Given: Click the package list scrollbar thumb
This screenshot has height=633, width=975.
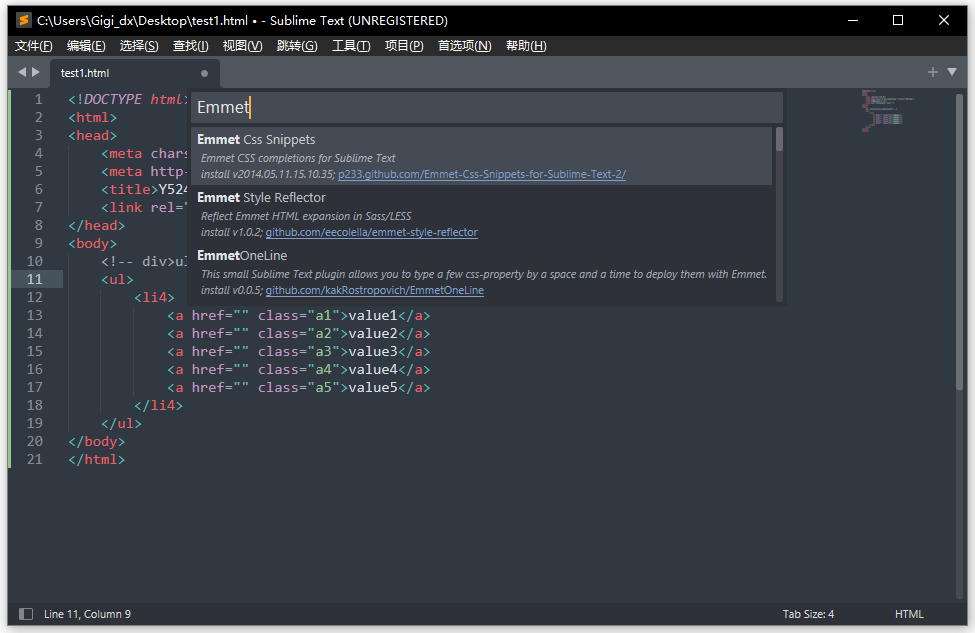Looking at the screenshot, I should [779, 139].
